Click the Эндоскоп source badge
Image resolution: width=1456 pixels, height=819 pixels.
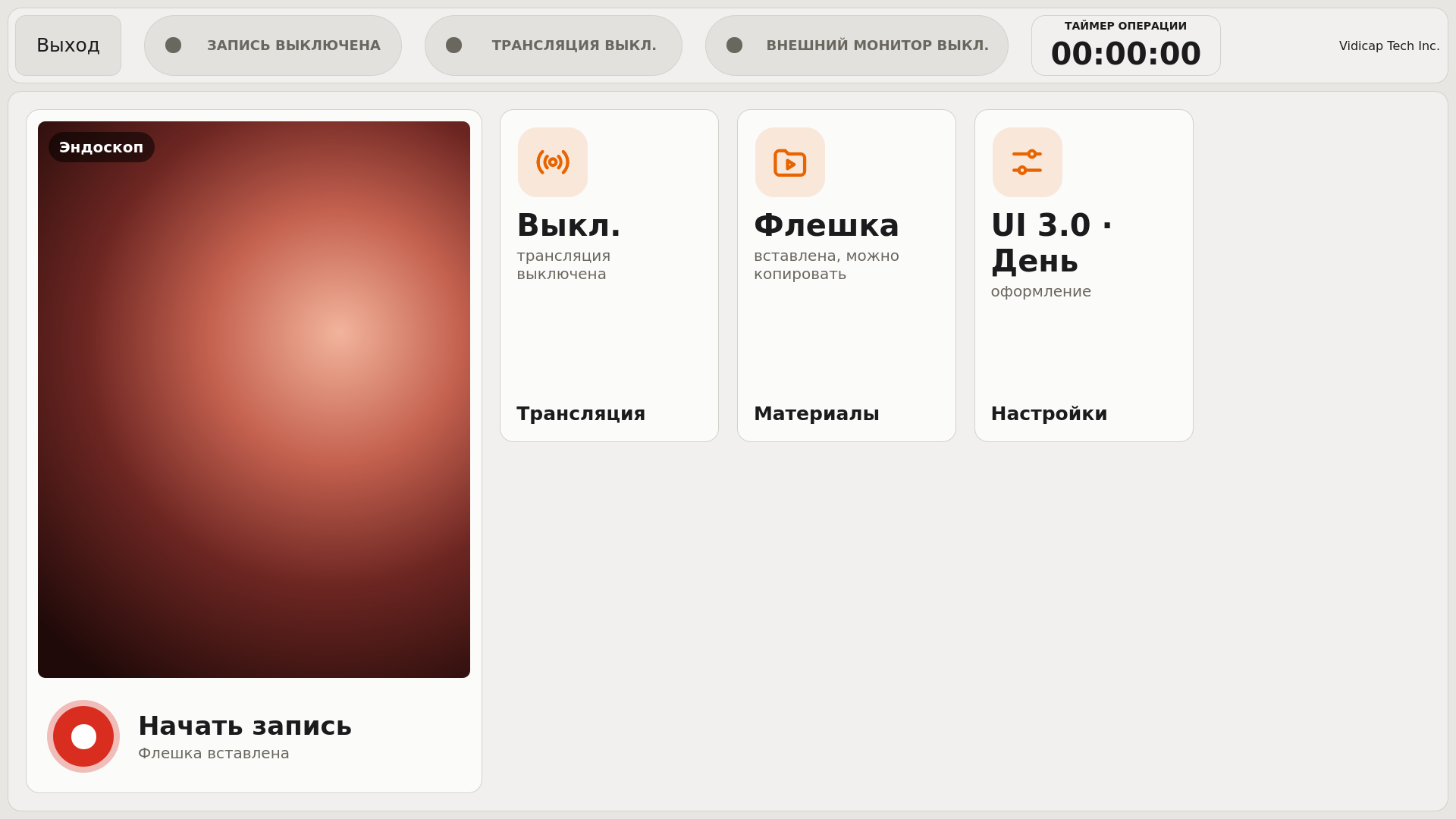102,147
